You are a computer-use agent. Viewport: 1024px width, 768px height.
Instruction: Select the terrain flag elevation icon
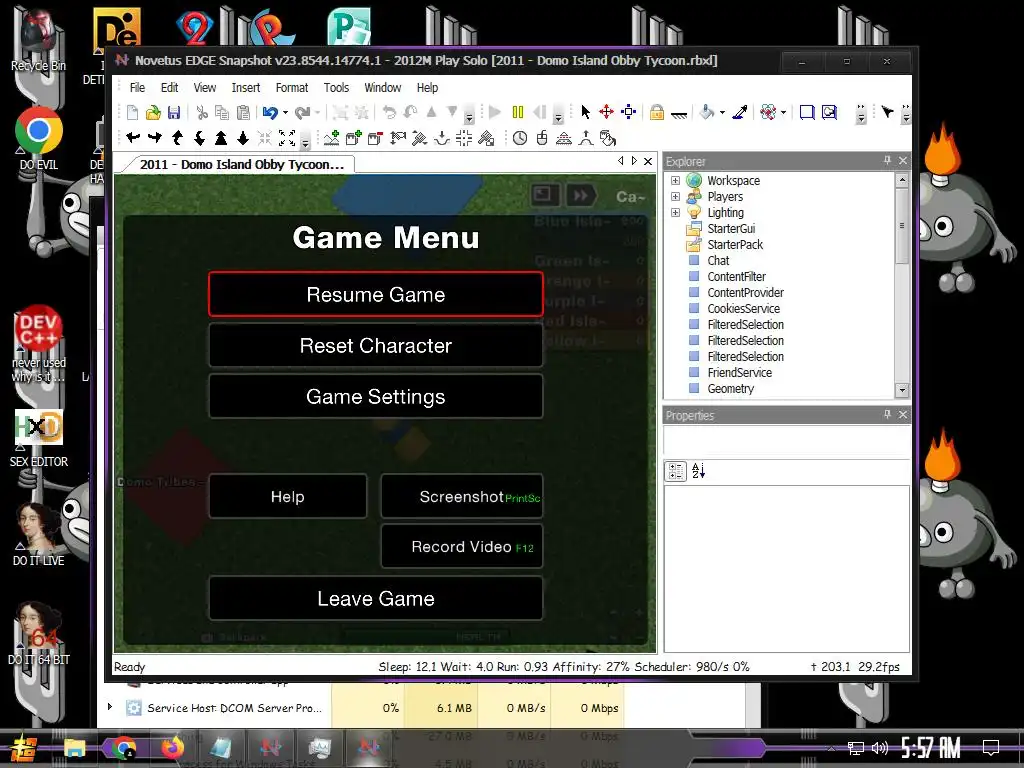398,138
